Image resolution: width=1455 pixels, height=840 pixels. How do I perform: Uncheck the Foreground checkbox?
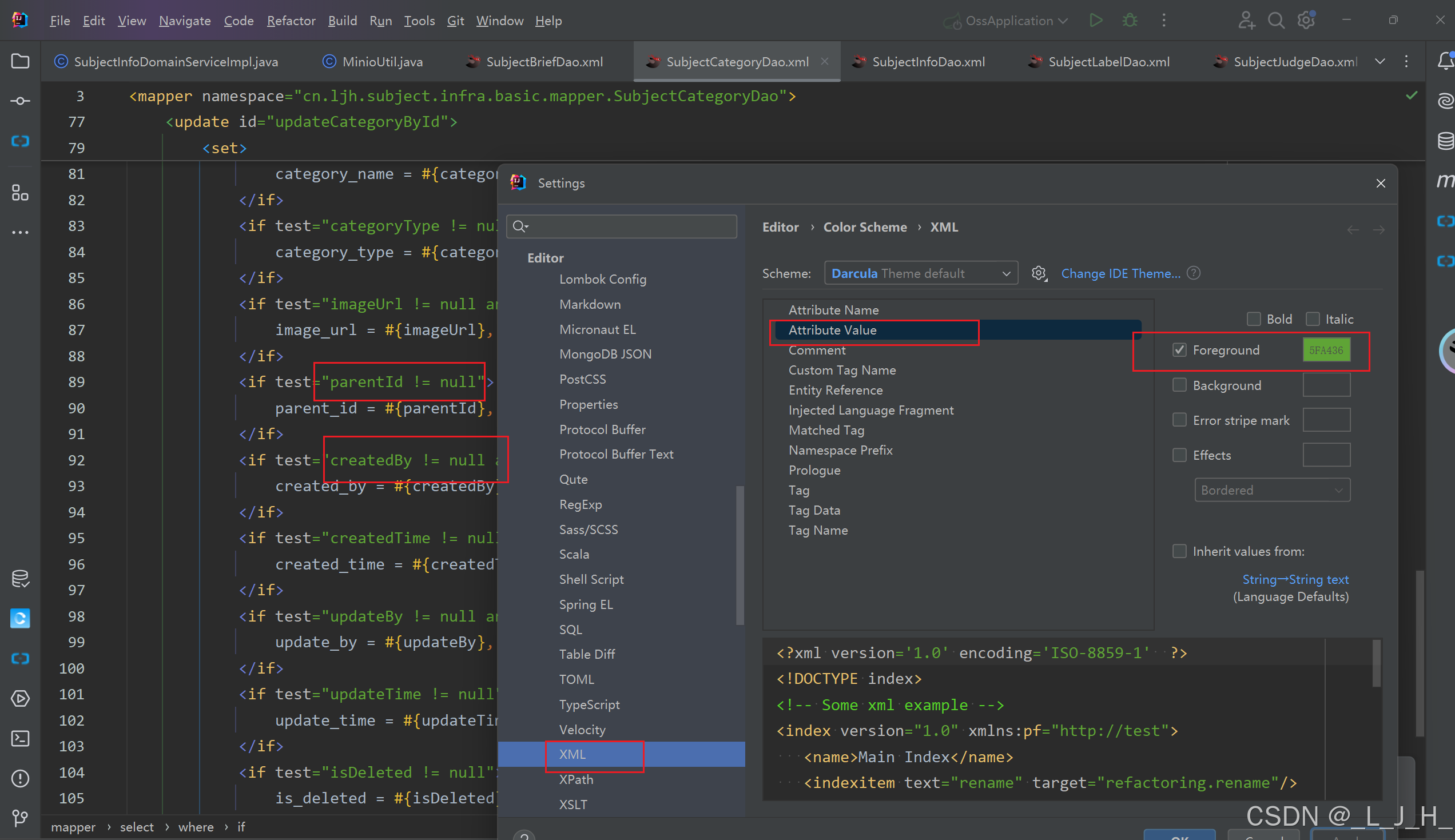(1179, 350)
